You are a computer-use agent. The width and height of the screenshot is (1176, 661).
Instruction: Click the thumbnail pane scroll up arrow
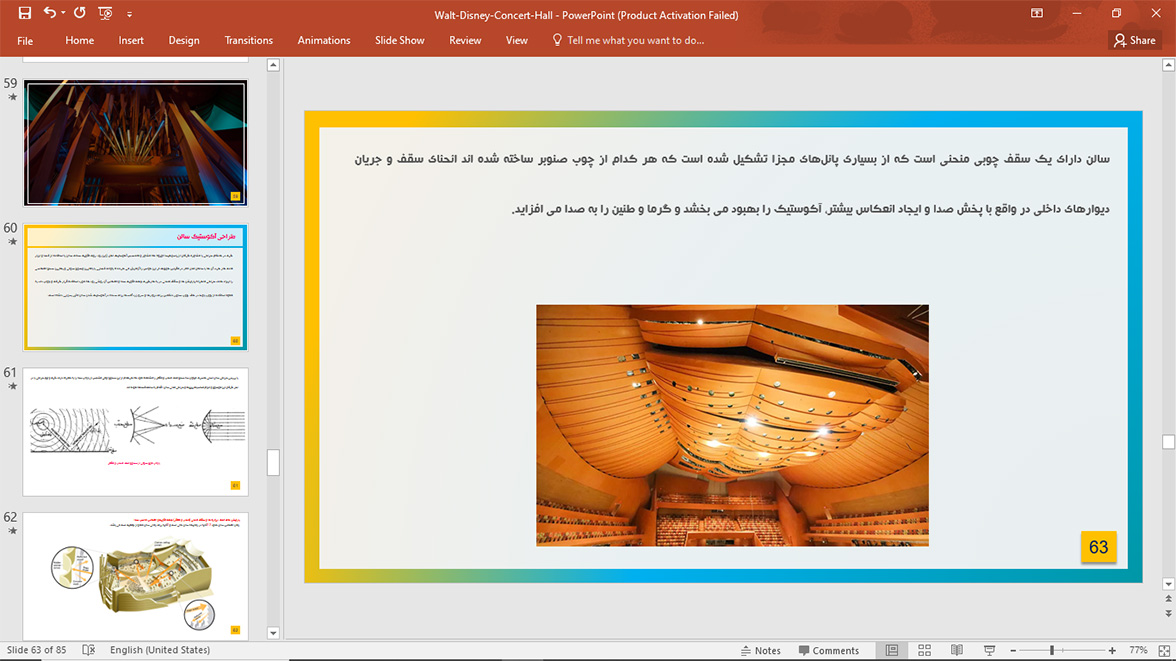273,65
